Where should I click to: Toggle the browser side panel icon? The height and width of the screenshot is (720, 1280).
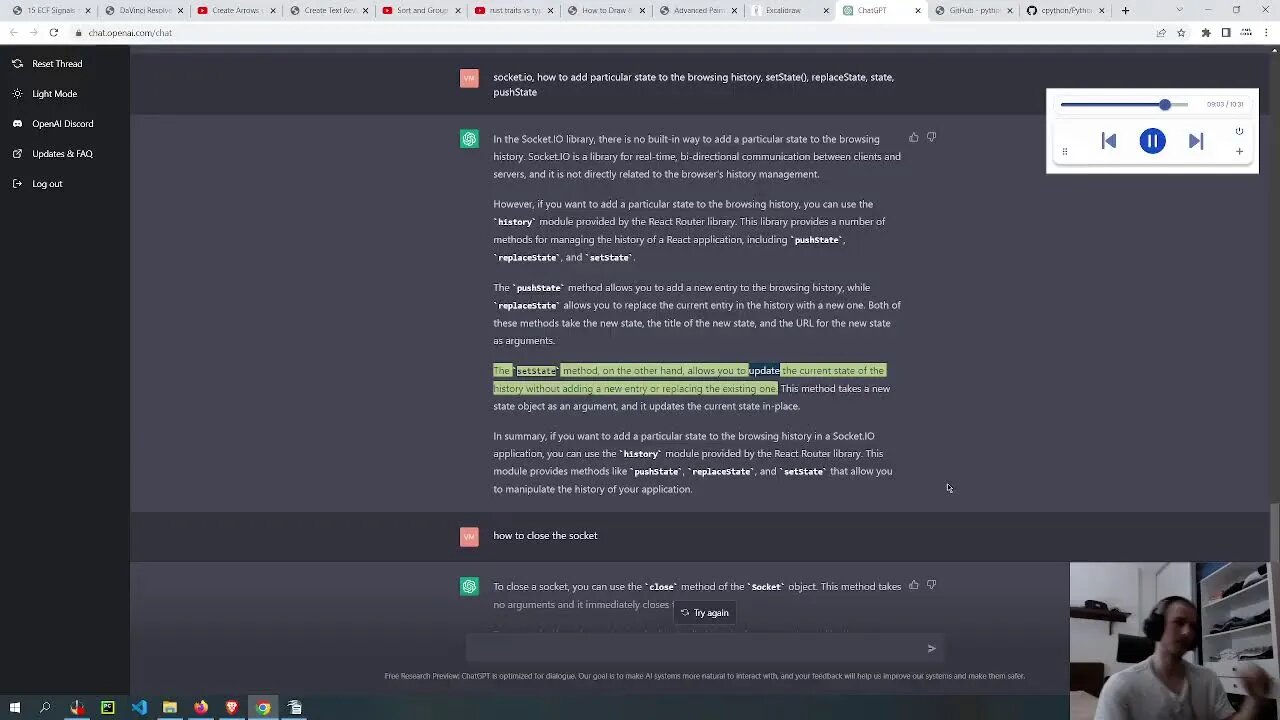[1226, 32]
